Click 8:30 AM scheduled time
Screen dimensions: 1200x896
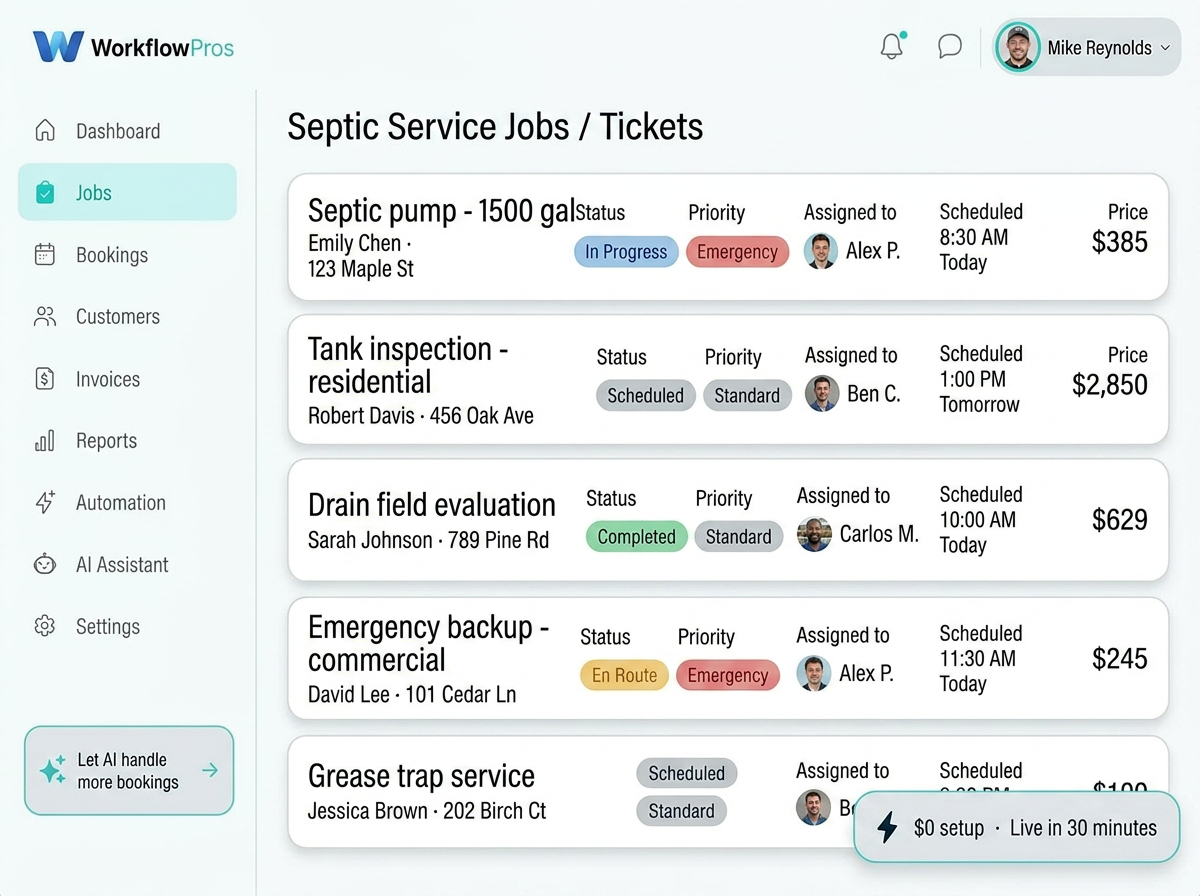click(x=974, y=237)
